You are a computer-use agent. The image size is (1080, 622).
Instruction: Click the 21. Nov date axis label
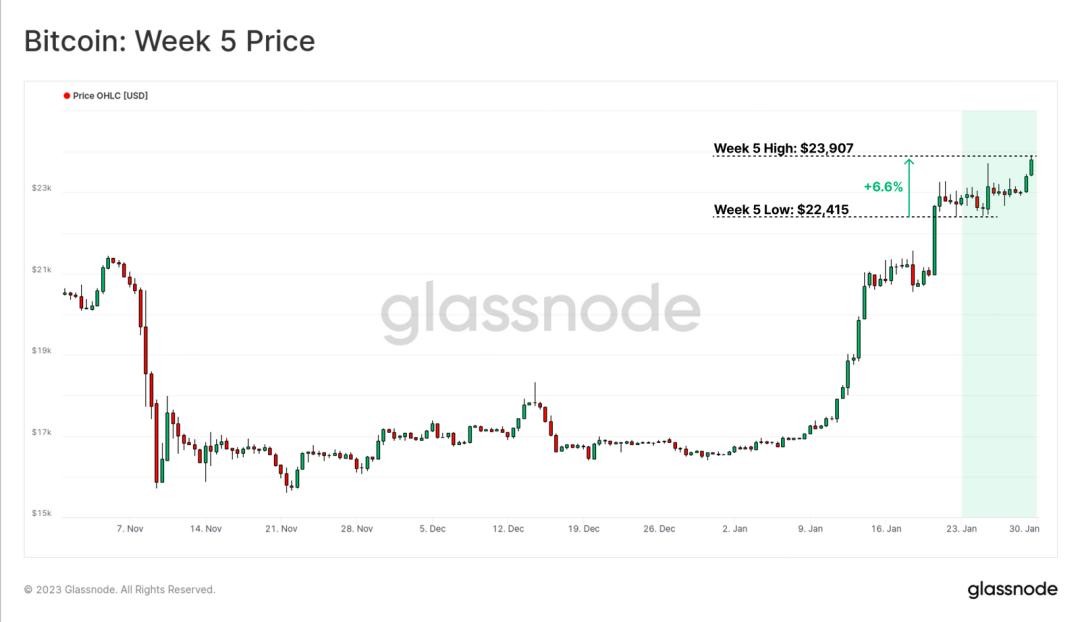281,528
